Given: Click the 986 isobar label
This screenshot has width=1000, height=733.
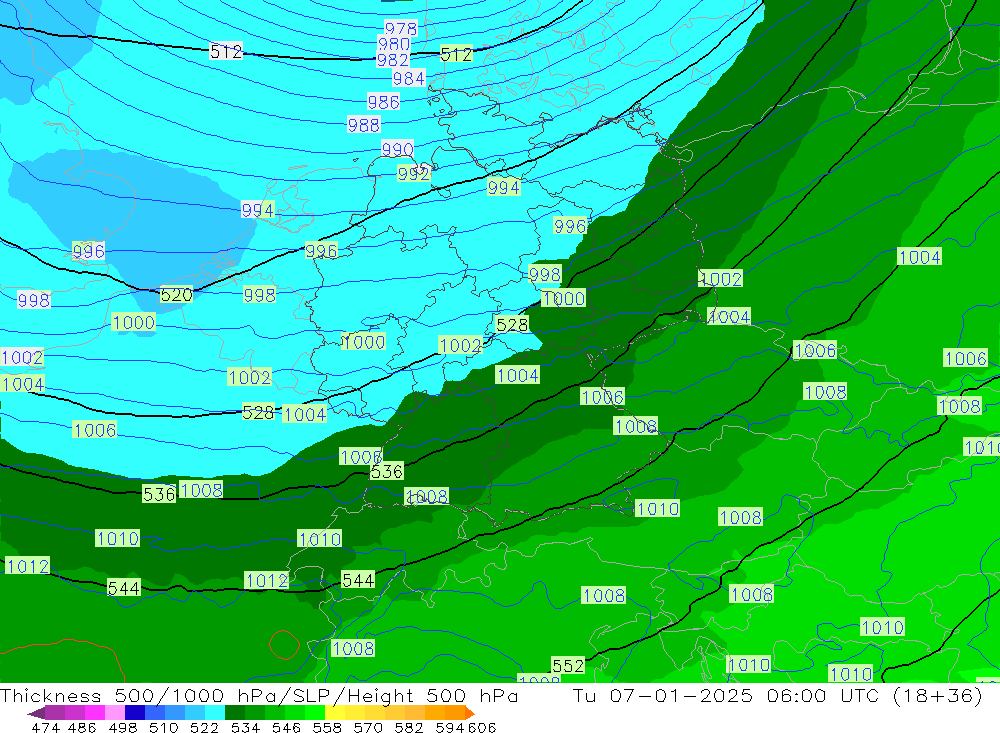Looking at the screenshot, I should click(383, 101).
